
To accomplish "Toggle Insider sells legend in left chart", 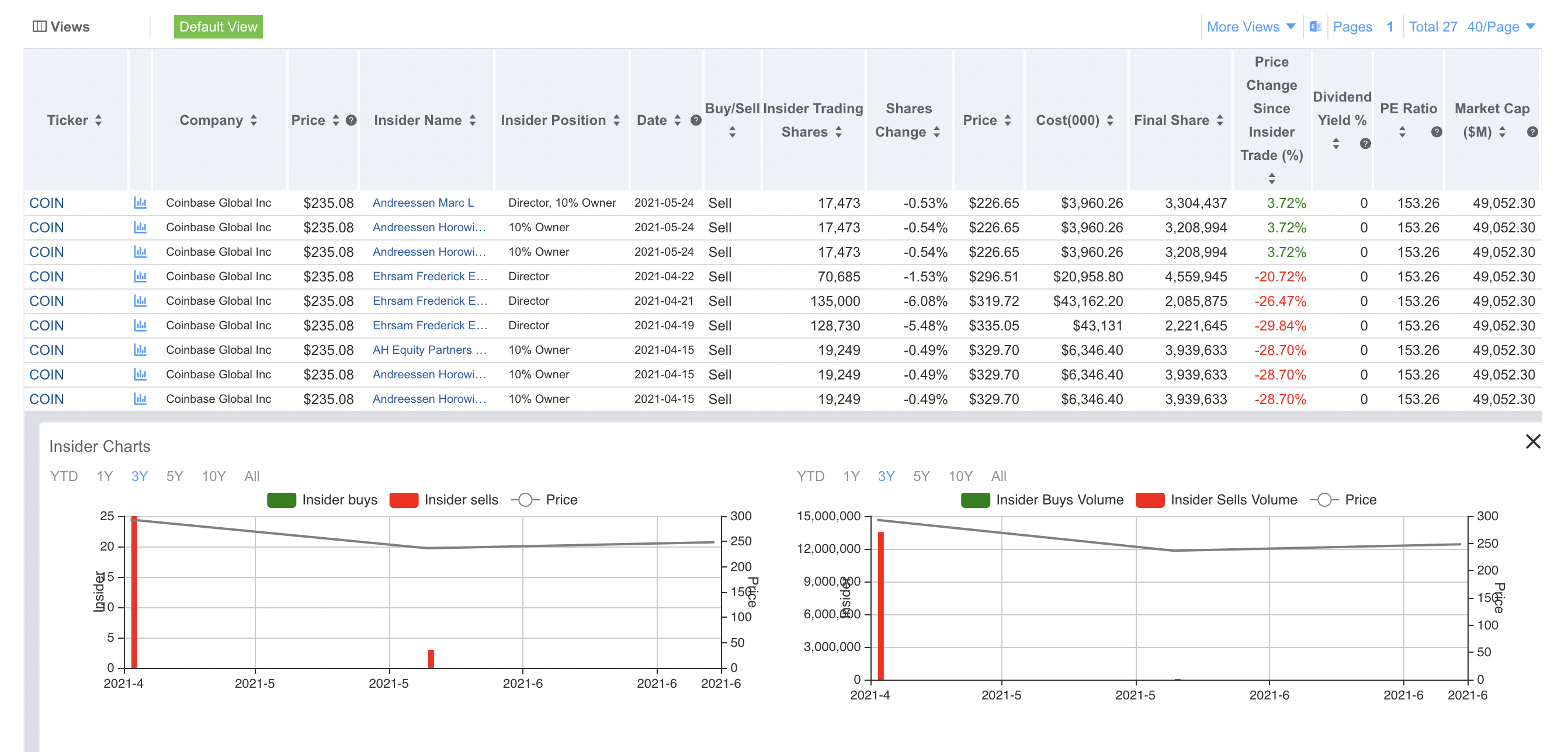I will 444,500.
